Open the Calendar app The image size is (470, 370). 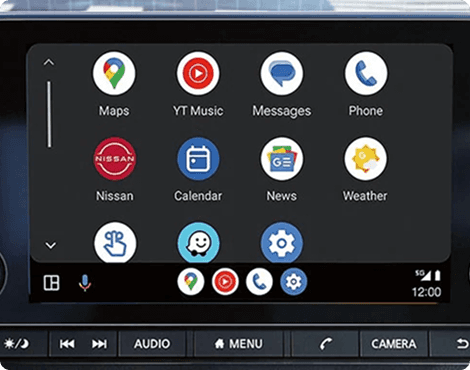(198, 159)
